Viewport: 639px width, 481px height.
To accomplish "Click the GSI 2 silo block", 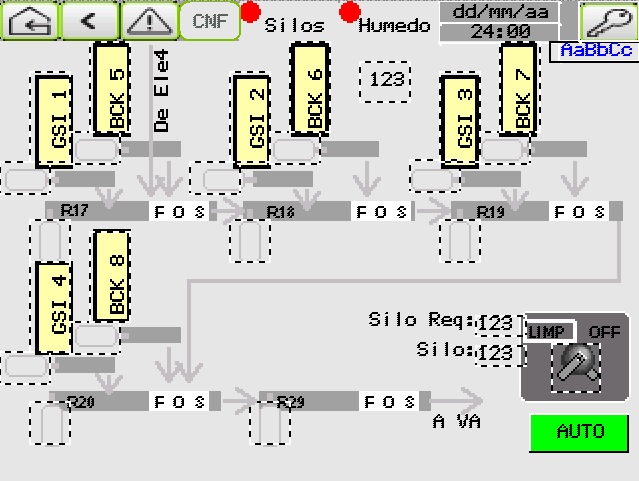I will (x=254, y=120).
